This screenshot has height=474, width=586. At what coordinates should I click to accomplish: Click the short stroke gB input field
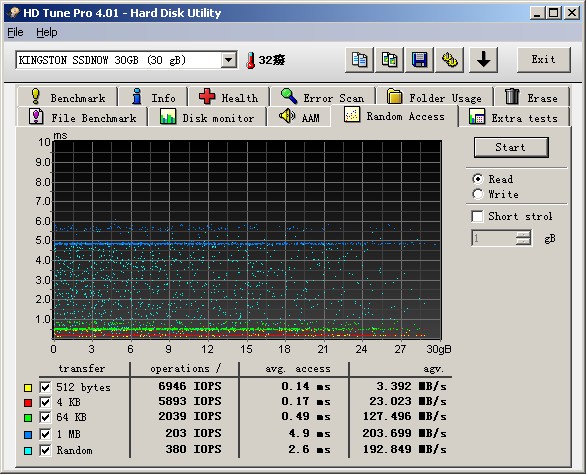(x=494, y=238)
